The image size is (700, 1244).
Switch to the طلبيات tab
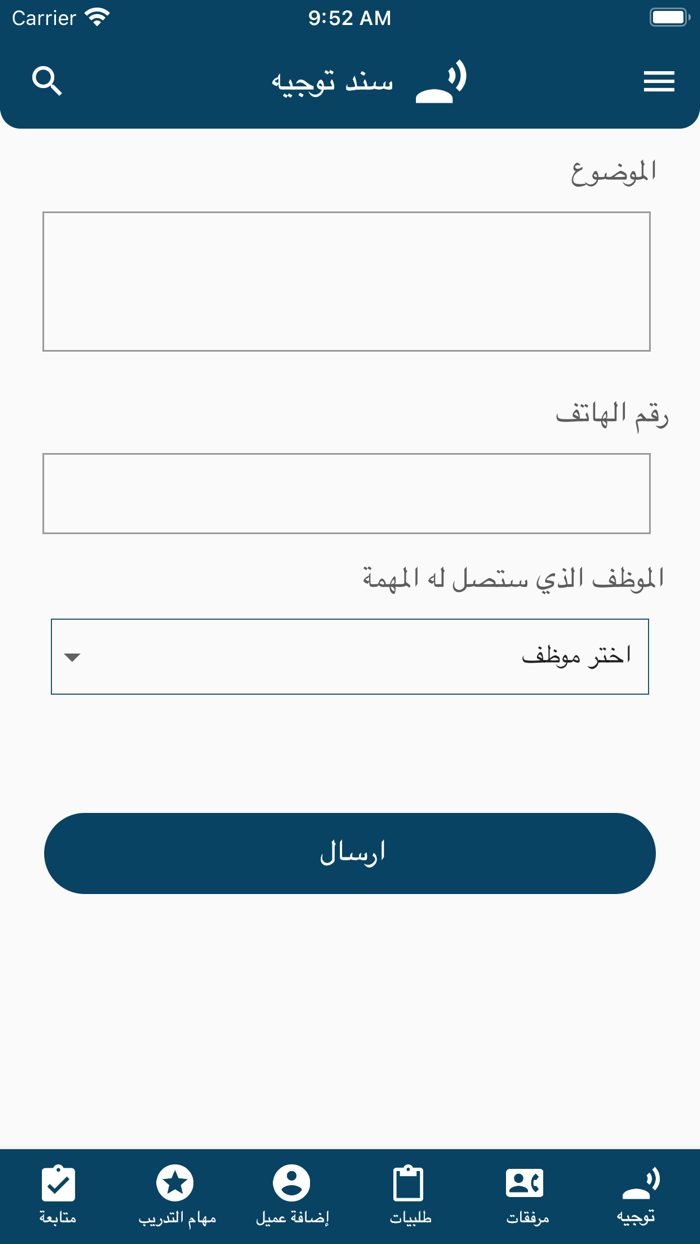[408, 1196]
